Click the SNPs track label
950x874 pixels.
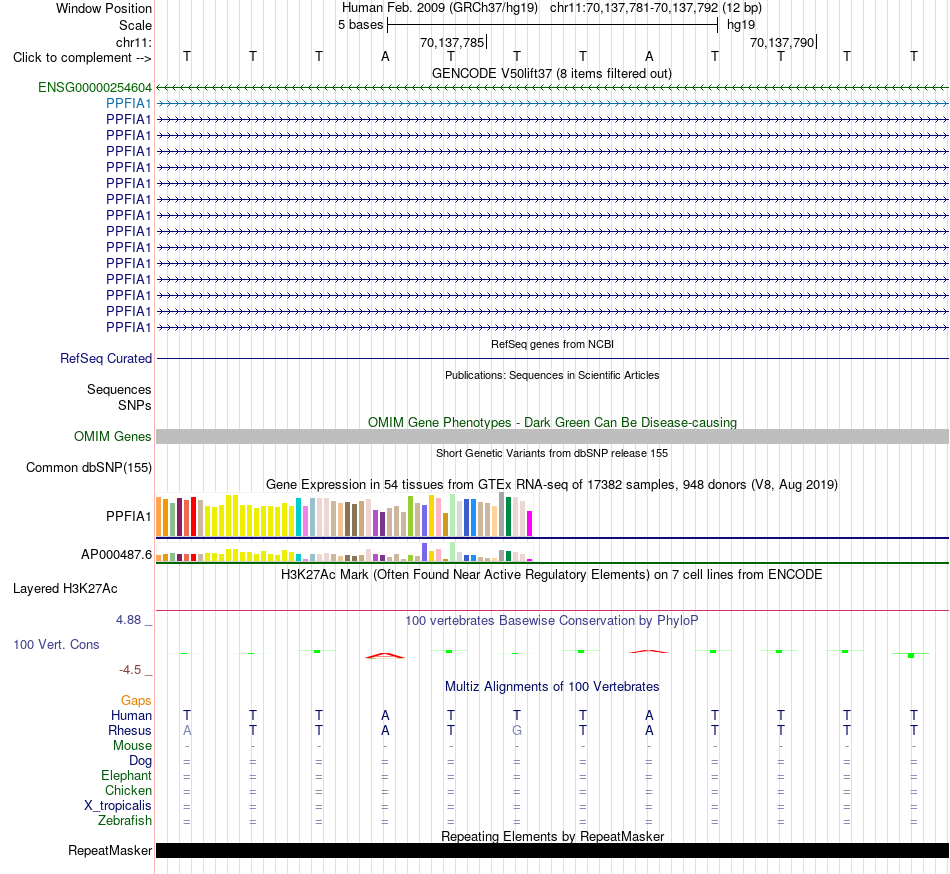[x=135, y=405]
